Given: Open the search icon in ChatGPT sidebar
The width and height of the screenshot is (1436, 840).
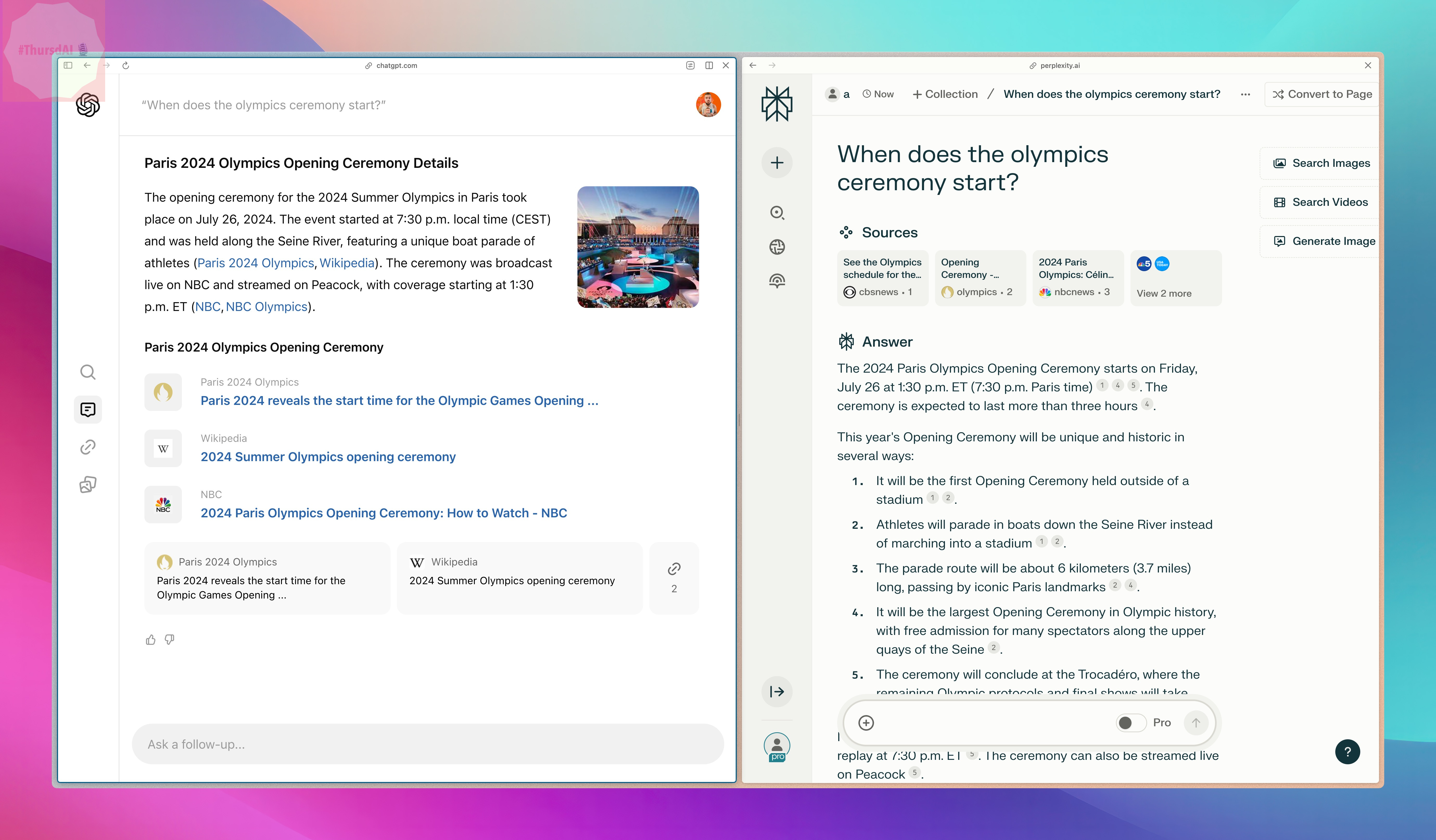Looking at the screenshot, I should 88,372.
